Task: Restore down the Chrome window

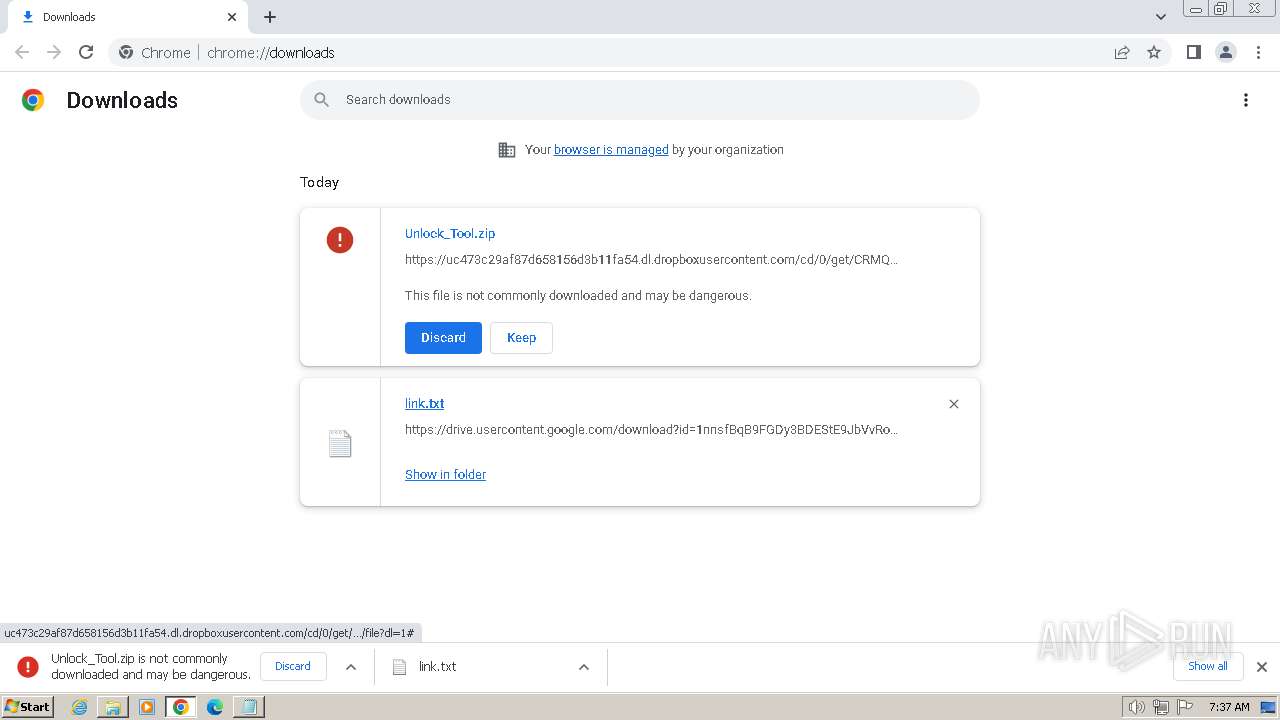Action: [x=1221, y=9]
